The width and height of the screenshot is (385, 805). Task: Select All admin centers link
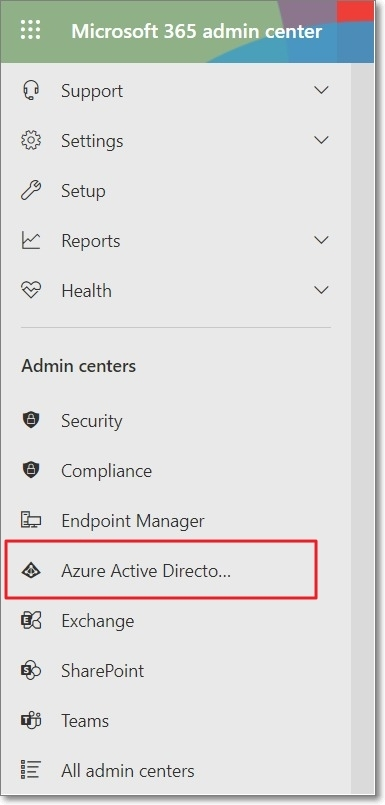coord(128,770)
